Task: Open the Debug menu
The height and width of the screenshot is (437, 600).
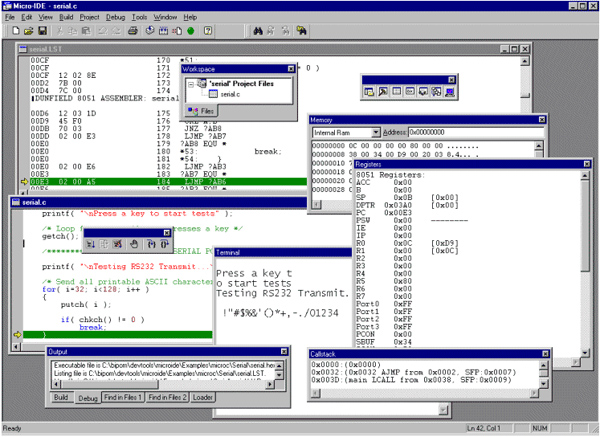Action: click(116, 18)
